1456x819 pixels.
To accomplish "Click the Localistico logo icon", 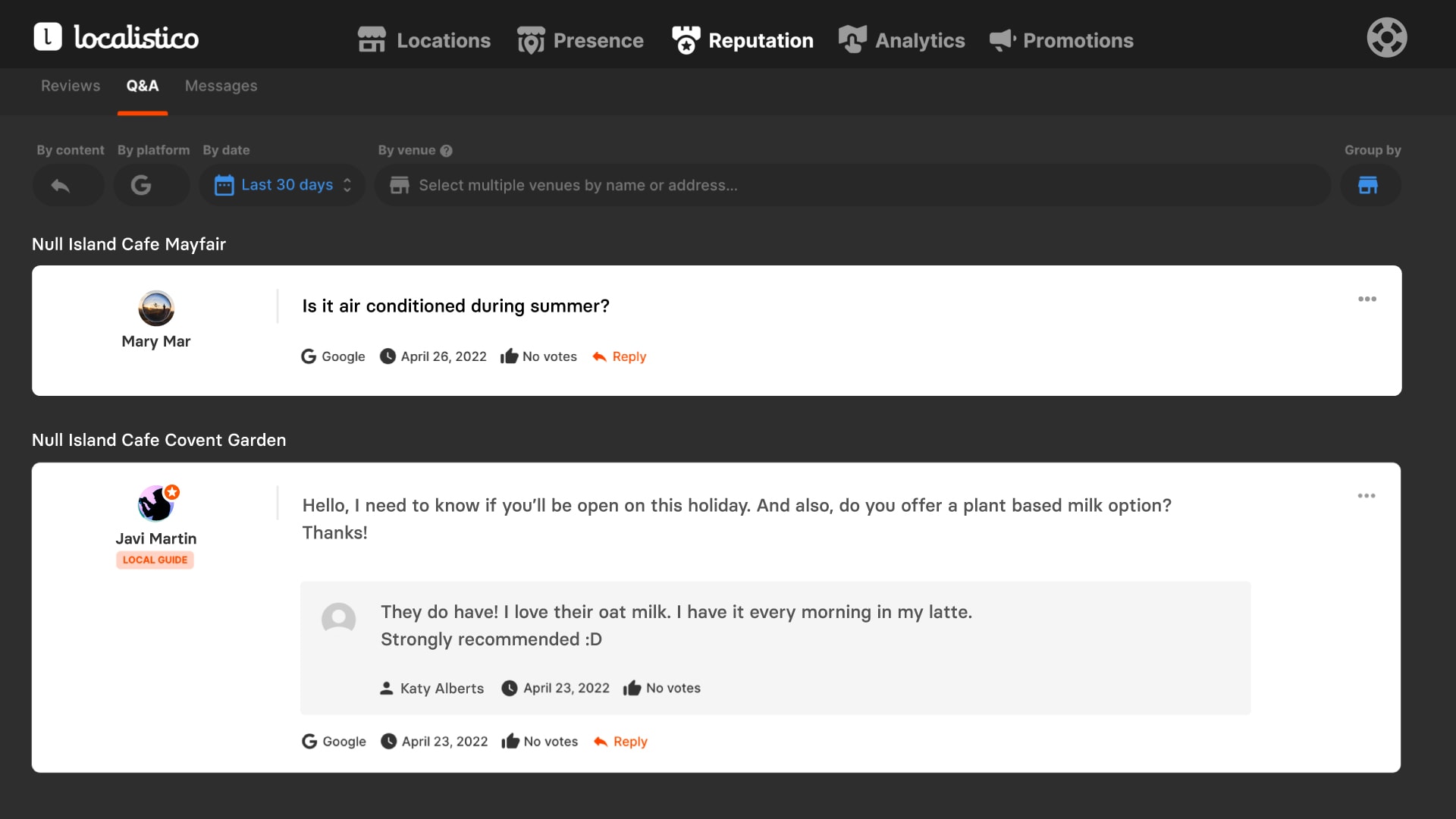I will (x=48, y=36).
